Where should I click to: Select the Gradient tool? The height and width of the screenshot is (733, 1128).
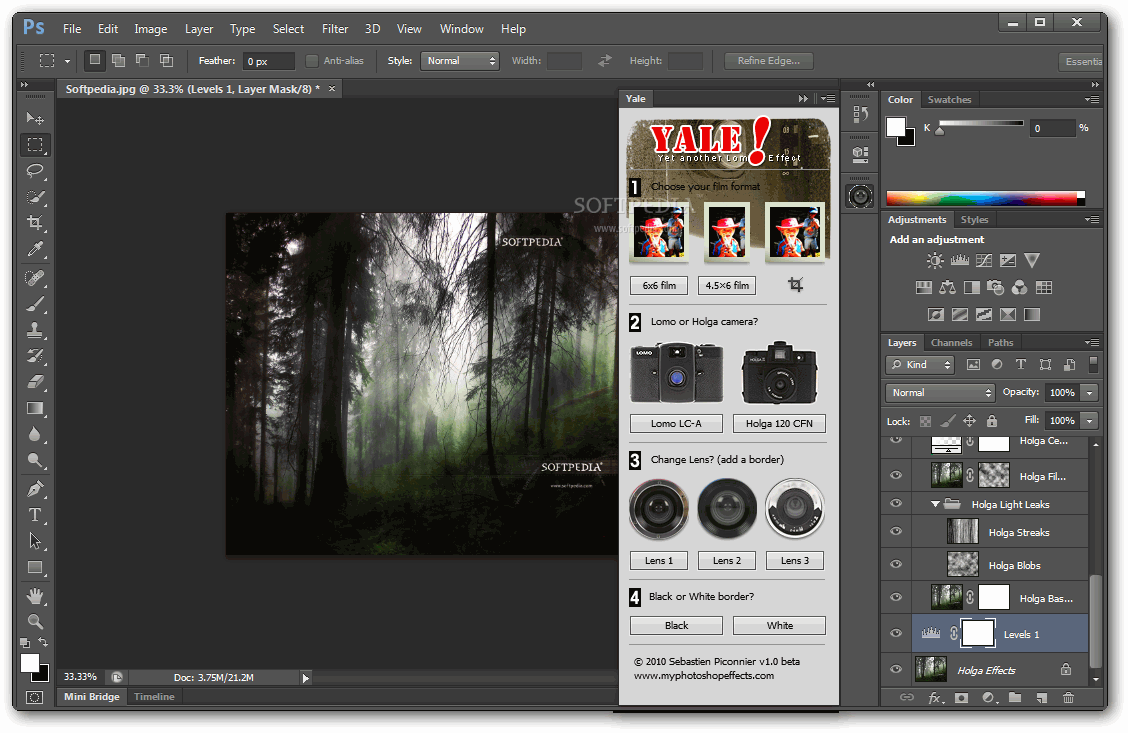click(35, 409)
